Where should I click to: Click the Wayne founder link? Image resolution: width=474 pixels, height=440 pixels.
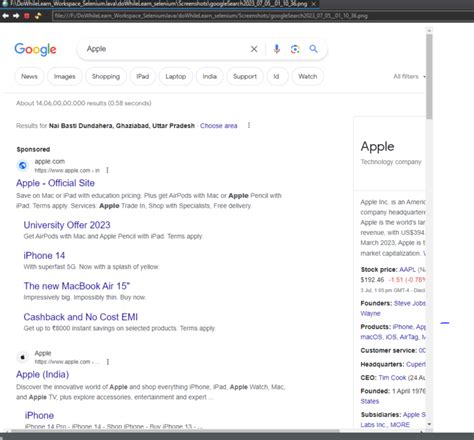370,313
